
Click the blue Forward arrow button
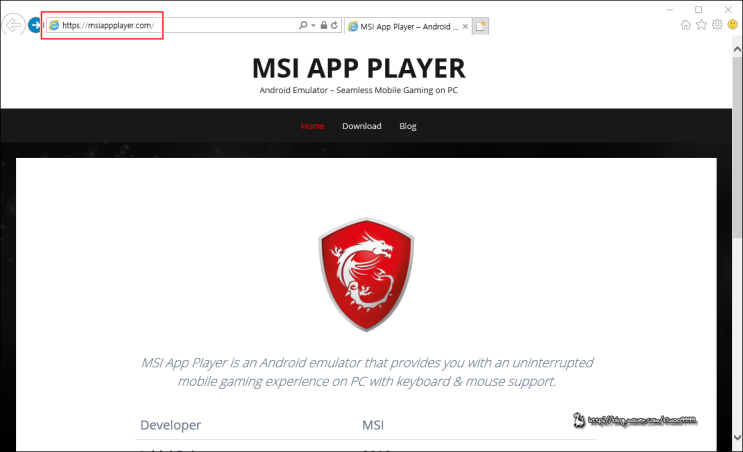pos(35,25)
